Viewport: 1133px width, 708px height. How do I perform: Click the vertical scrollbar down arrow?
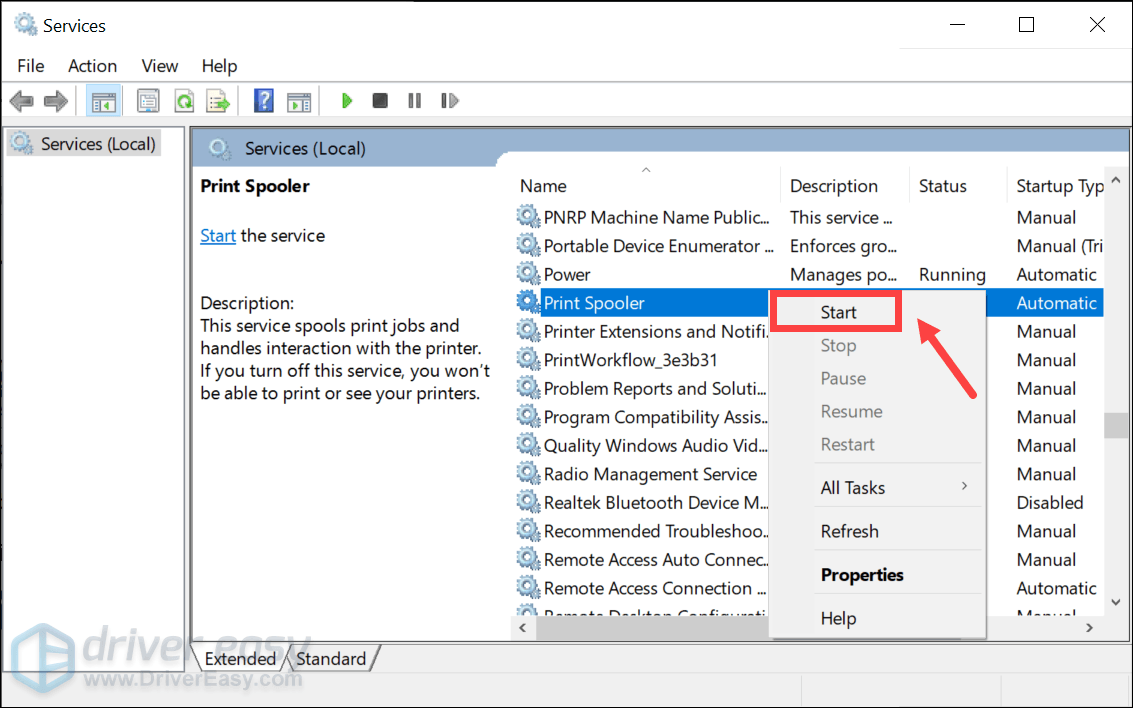click(1115, 602)
